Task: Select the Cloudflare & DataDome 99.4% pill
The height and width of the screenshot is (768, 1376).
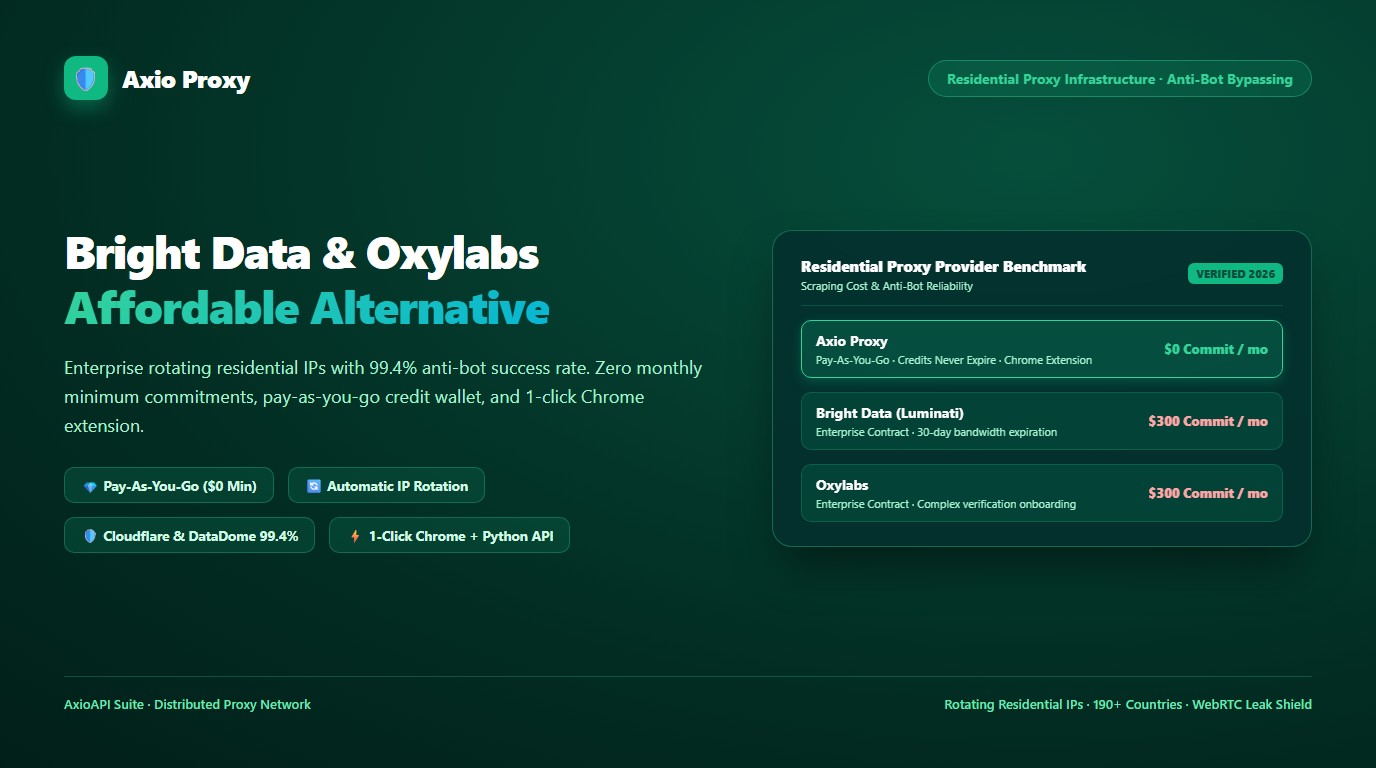Action: (x=190, y=536)
